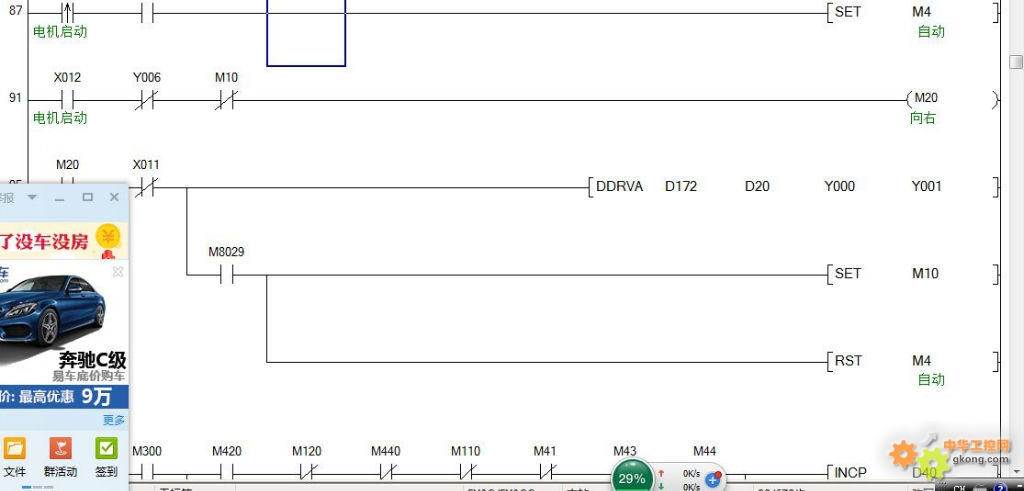Image resolution: width=1024 pixels, height=491 pixels.
Task: Select the M440 normally-closed contact
Action: (x=386, y=471)
